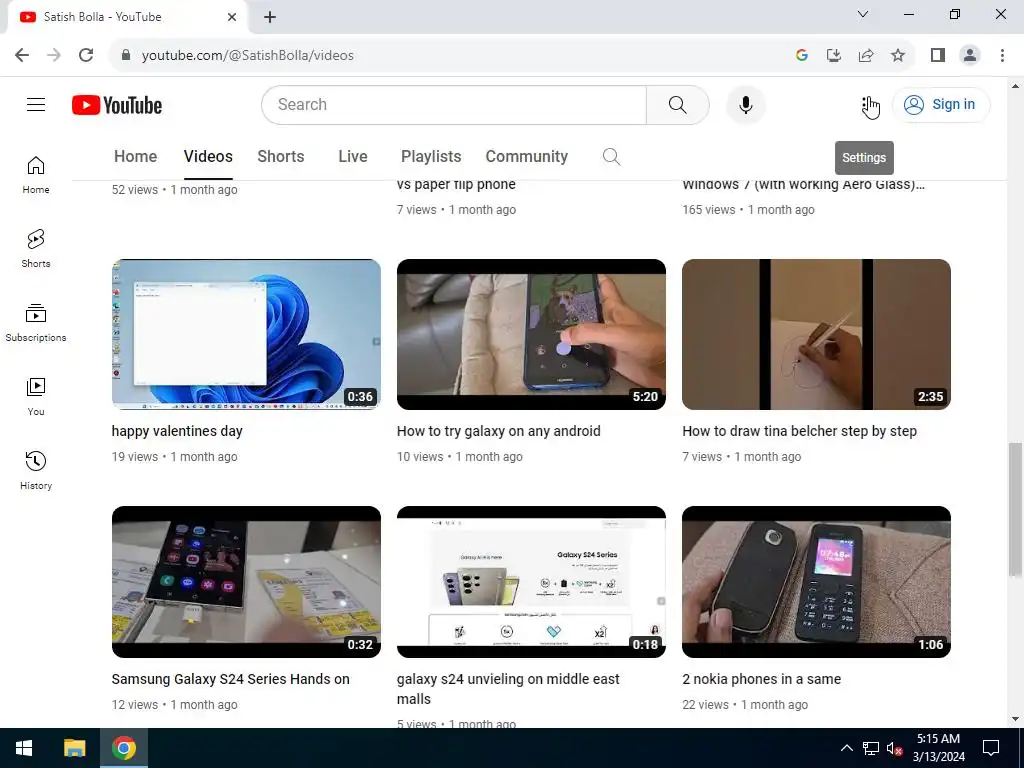
Task: Click partial title 'vs paper flip phone'
Action: coord(456,184)
